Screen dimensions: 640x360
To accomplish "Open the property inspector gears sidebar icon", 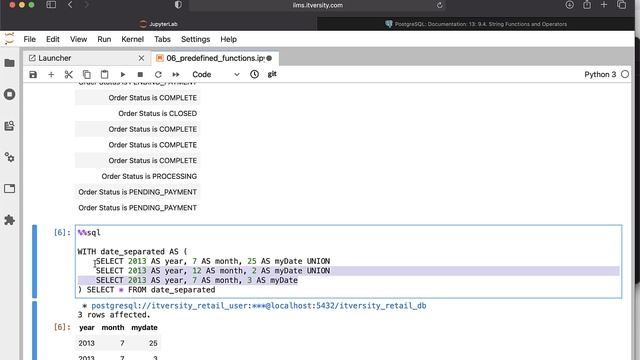I will 9,157.
